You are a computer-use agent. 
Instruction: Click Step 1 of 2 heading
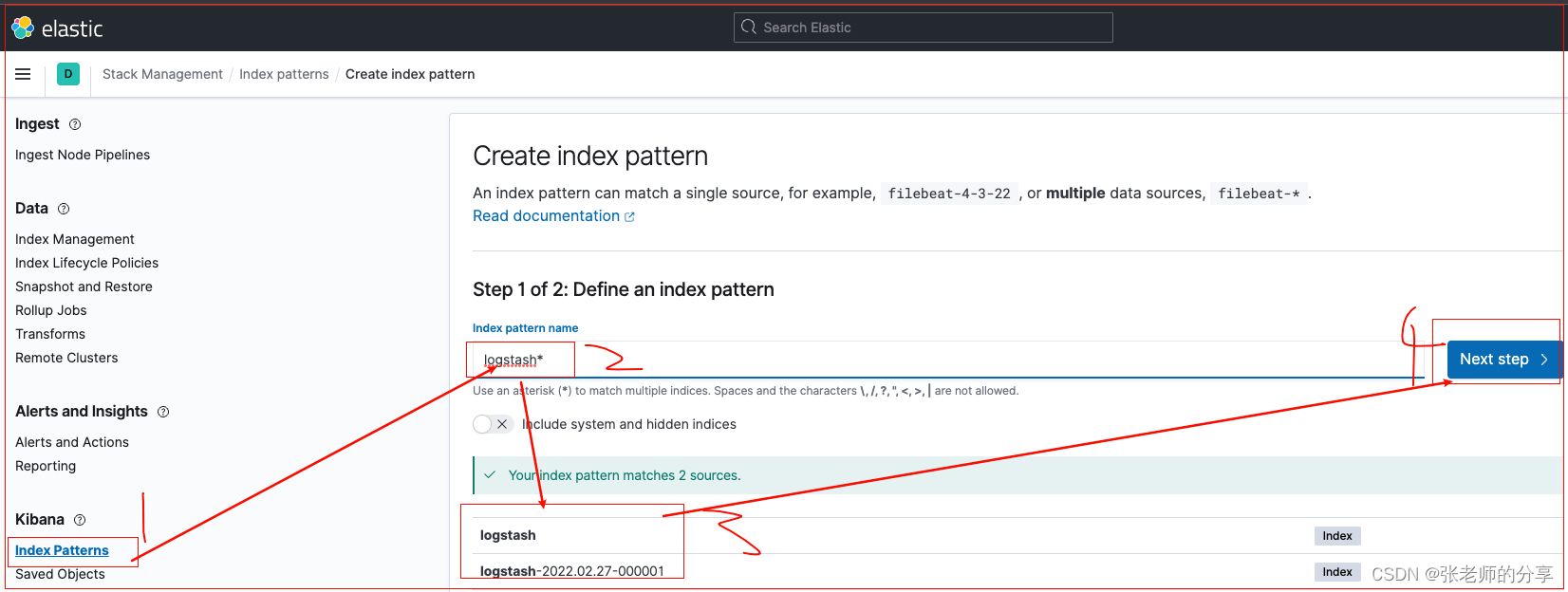coord(624,289)
